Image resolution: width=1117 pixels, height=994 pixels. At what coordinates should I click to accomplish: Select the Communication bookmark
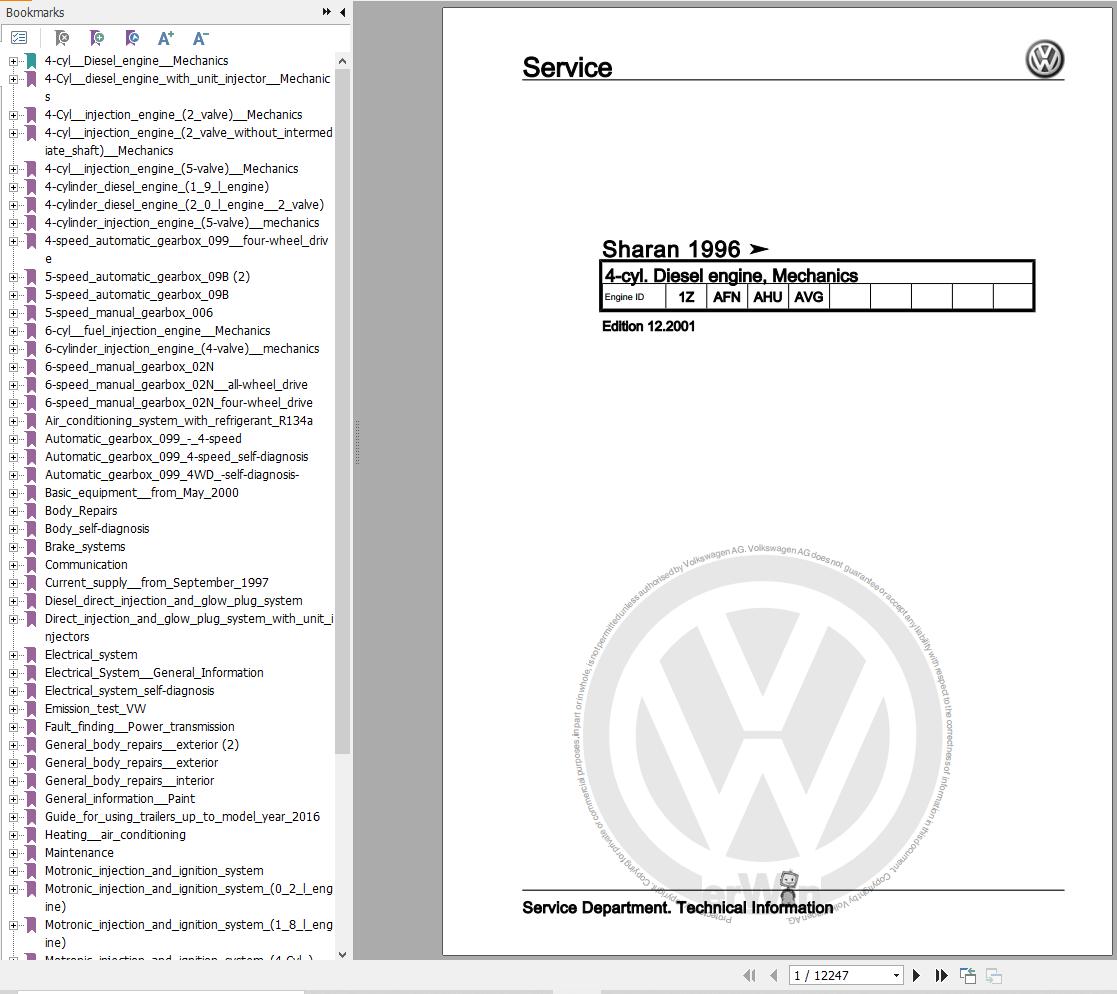tap(86, 565)
